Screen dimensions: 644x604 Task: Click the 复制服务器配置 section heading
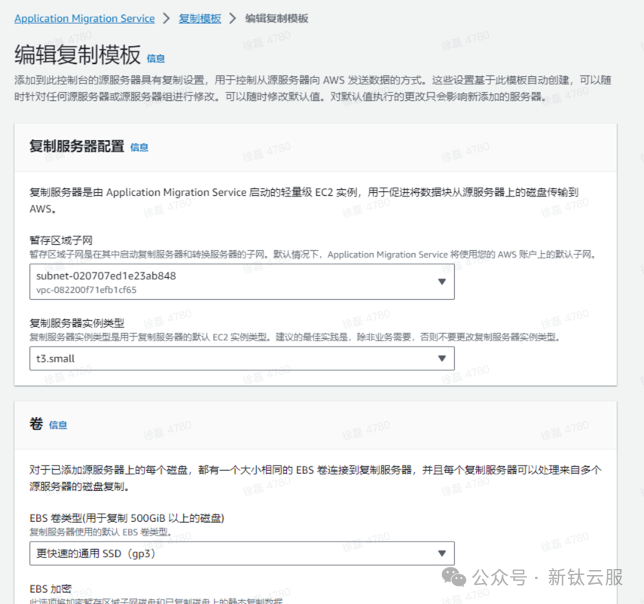click(x=77, y=146)
